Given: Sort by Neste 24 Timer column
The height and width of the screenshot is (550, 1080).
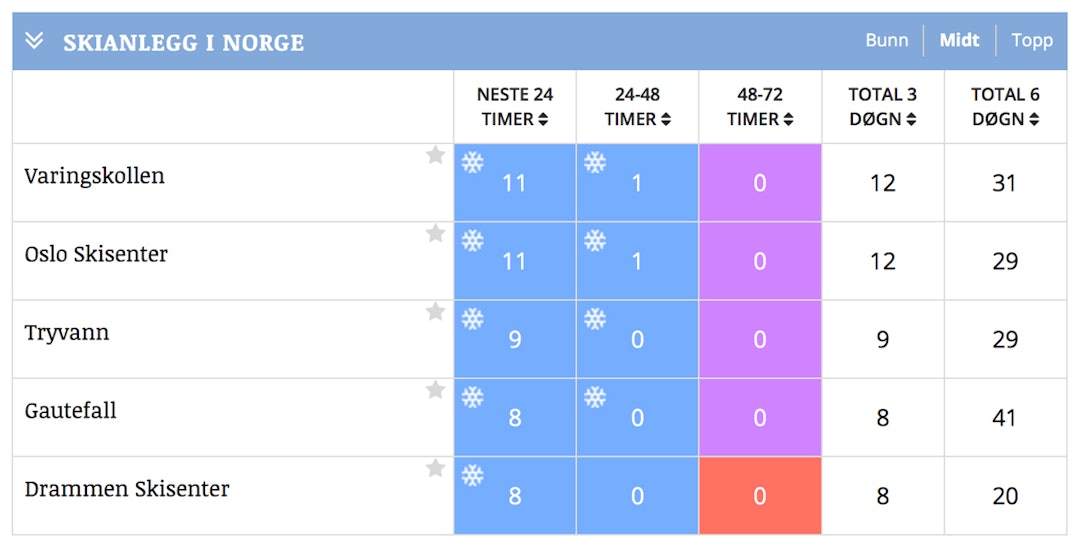Looking at the screenshot, I should click(x=515, y=107).
